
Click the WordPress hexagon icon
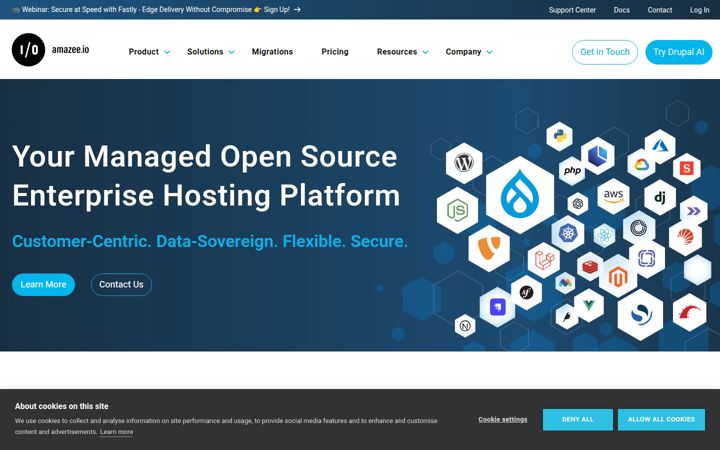[x=464, y=163]
